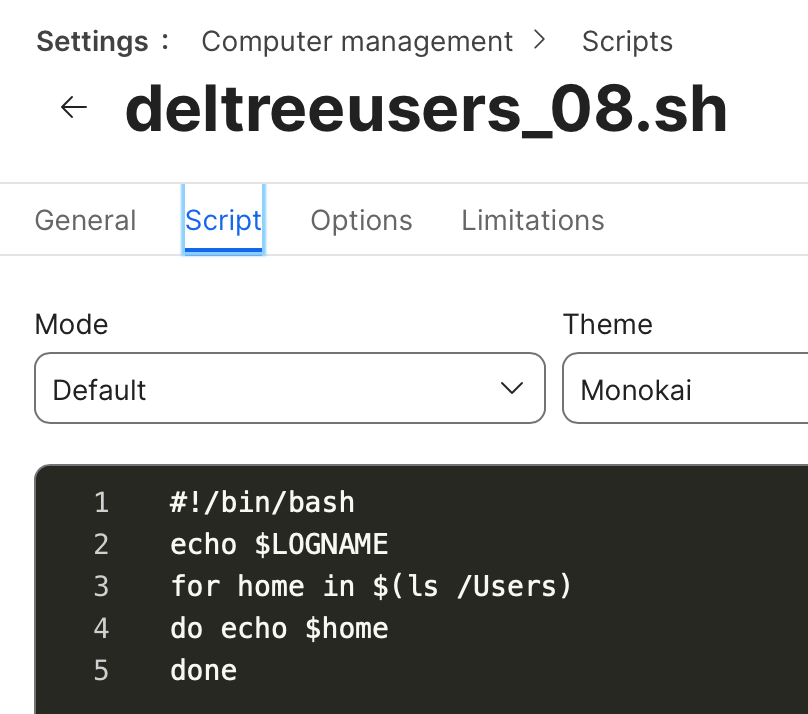The height and width of the screenshot is (714, 808).
Task: Click the Computer management breadcrumb link
Action: point(357,42)
